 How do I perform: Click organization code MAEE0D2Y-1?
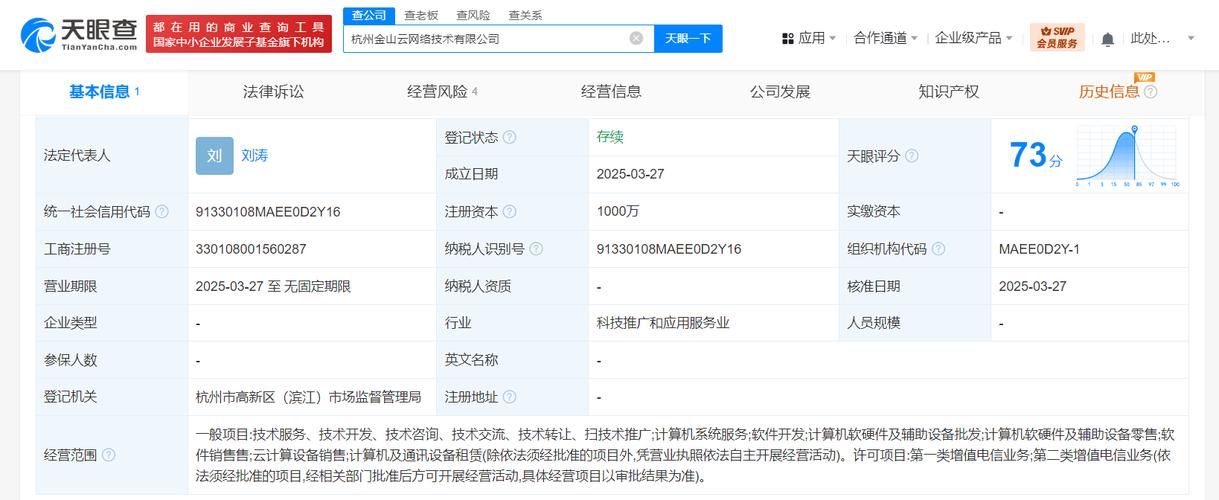click(1039, 249)
